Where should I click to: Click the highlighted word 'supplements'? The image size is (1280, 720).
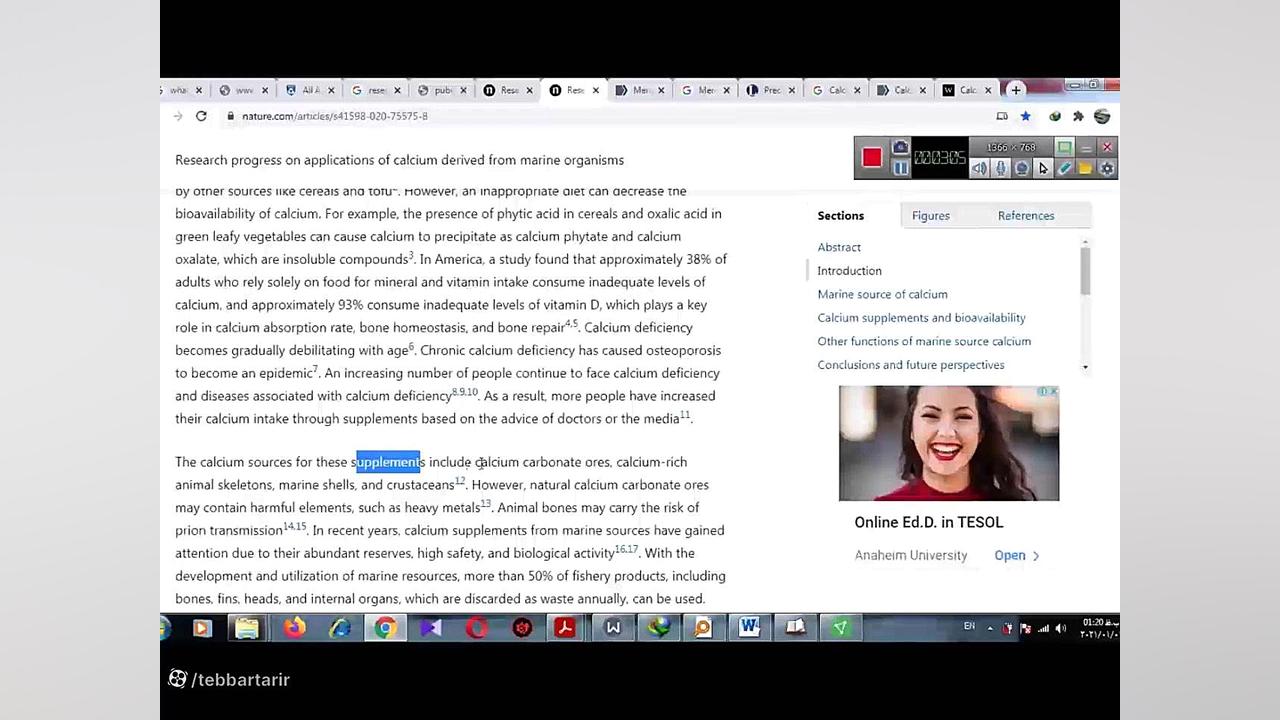pyautogui.click(x=388, y=462)
